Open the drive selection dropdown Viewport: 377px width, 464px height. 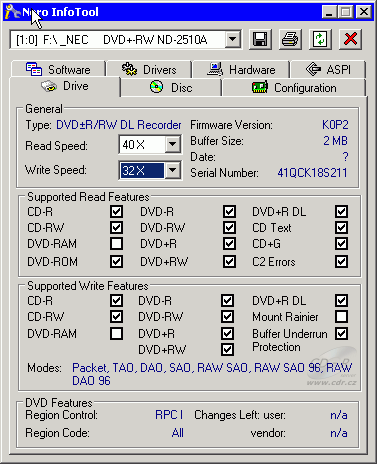tap(233, 40)
